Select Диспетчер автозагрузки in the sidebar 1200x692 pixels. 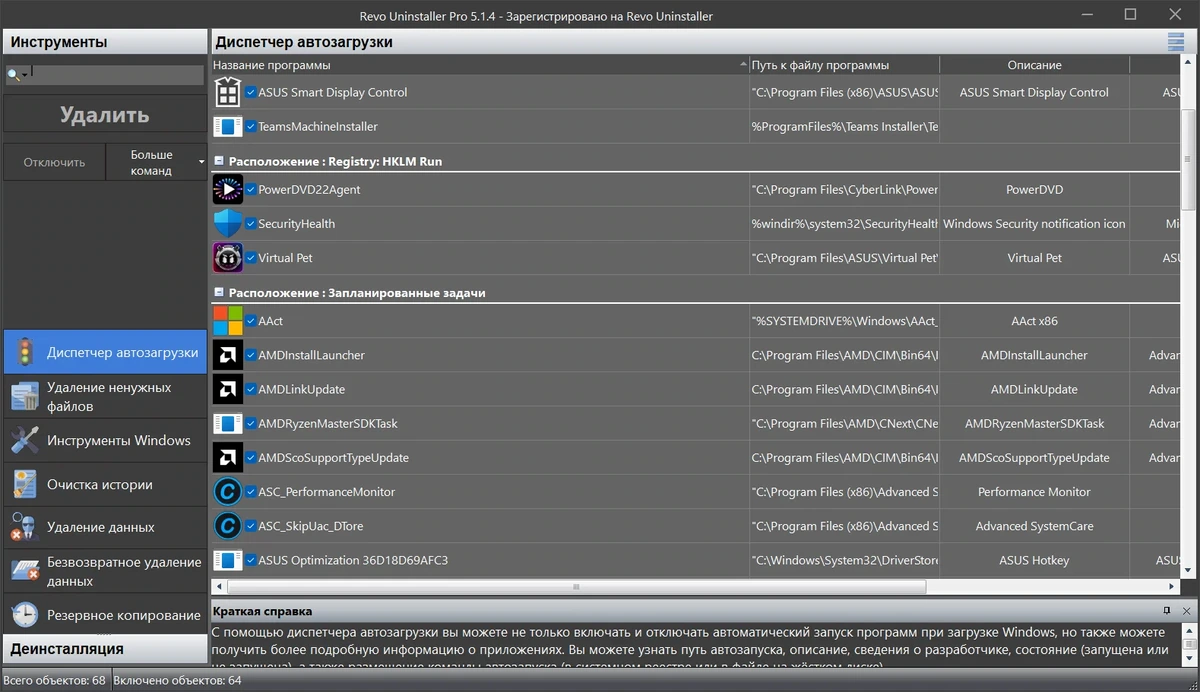[x=104, y=353]
